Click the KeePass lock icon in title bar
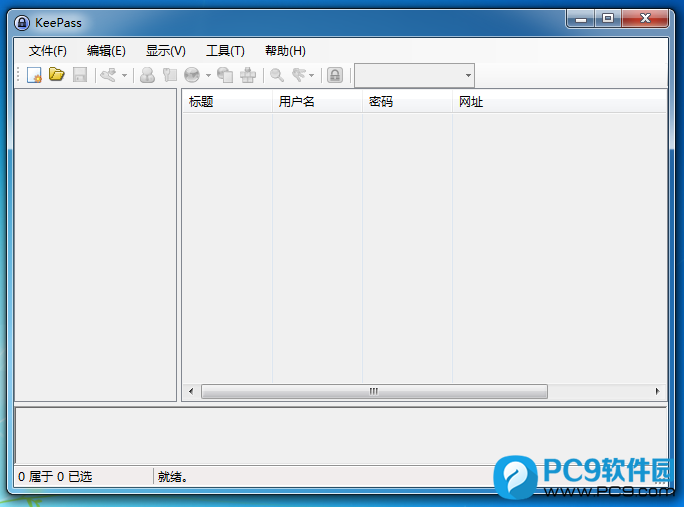 [22, 22]
